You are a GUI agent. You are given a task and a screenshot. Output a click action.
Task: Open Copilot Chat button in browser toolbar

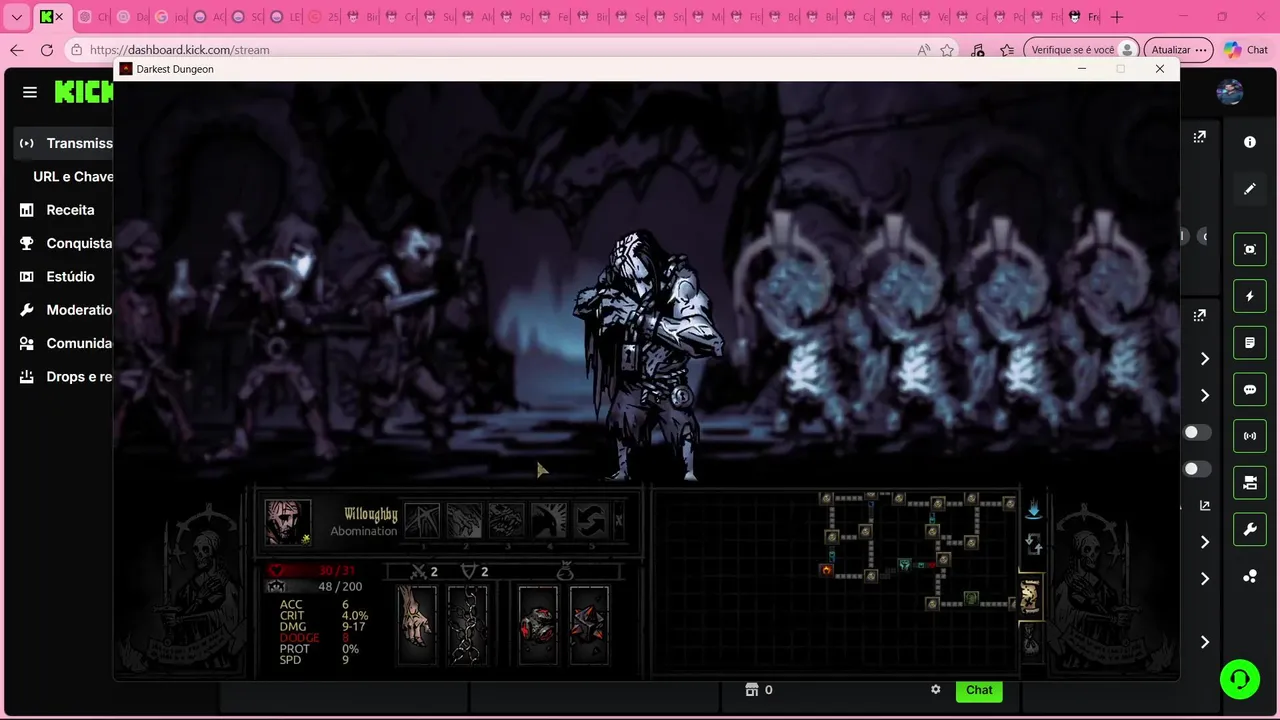1245,50
